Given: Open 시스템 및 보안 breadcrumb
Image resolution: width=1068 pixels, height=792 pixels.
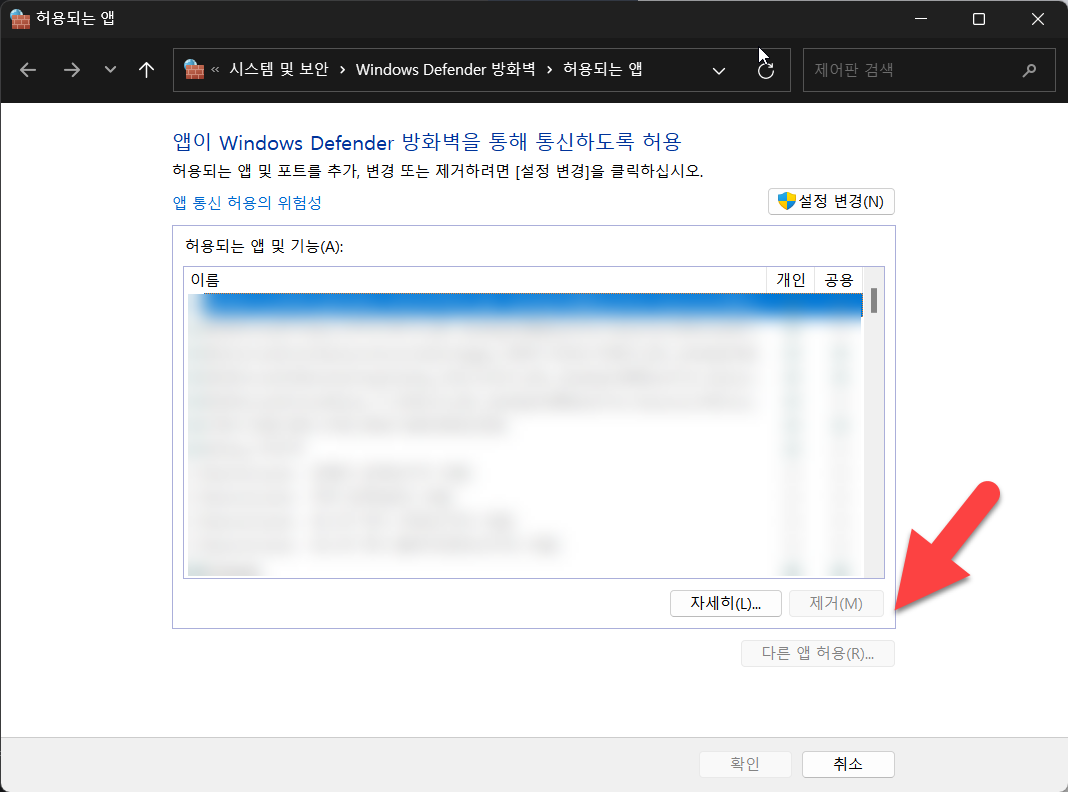Looking at the screenshot, I should (x=279, y=69).
